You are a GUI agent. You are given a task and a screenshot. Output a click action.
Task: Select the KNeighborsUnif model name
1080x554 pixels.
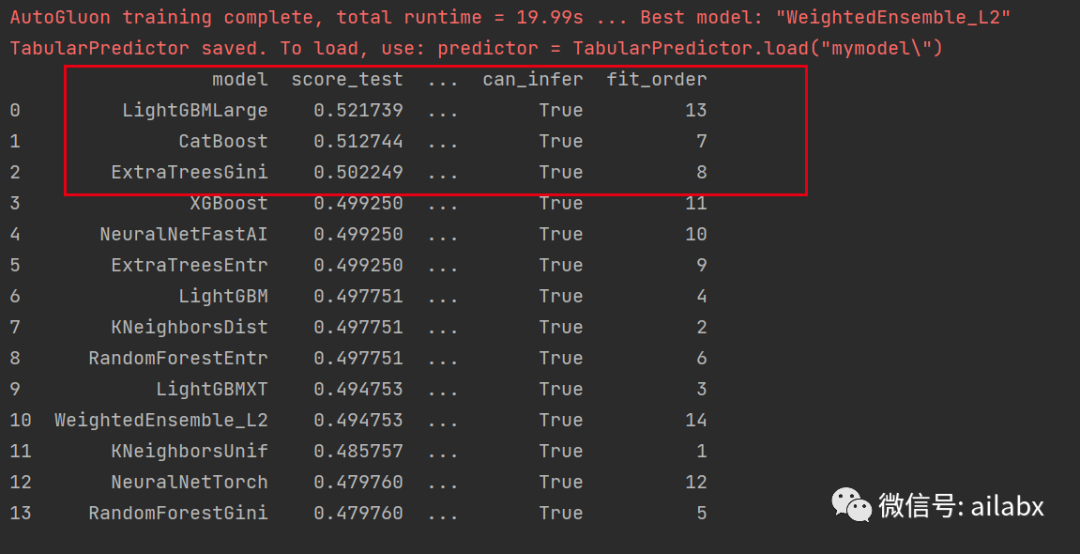click(189, 451)
